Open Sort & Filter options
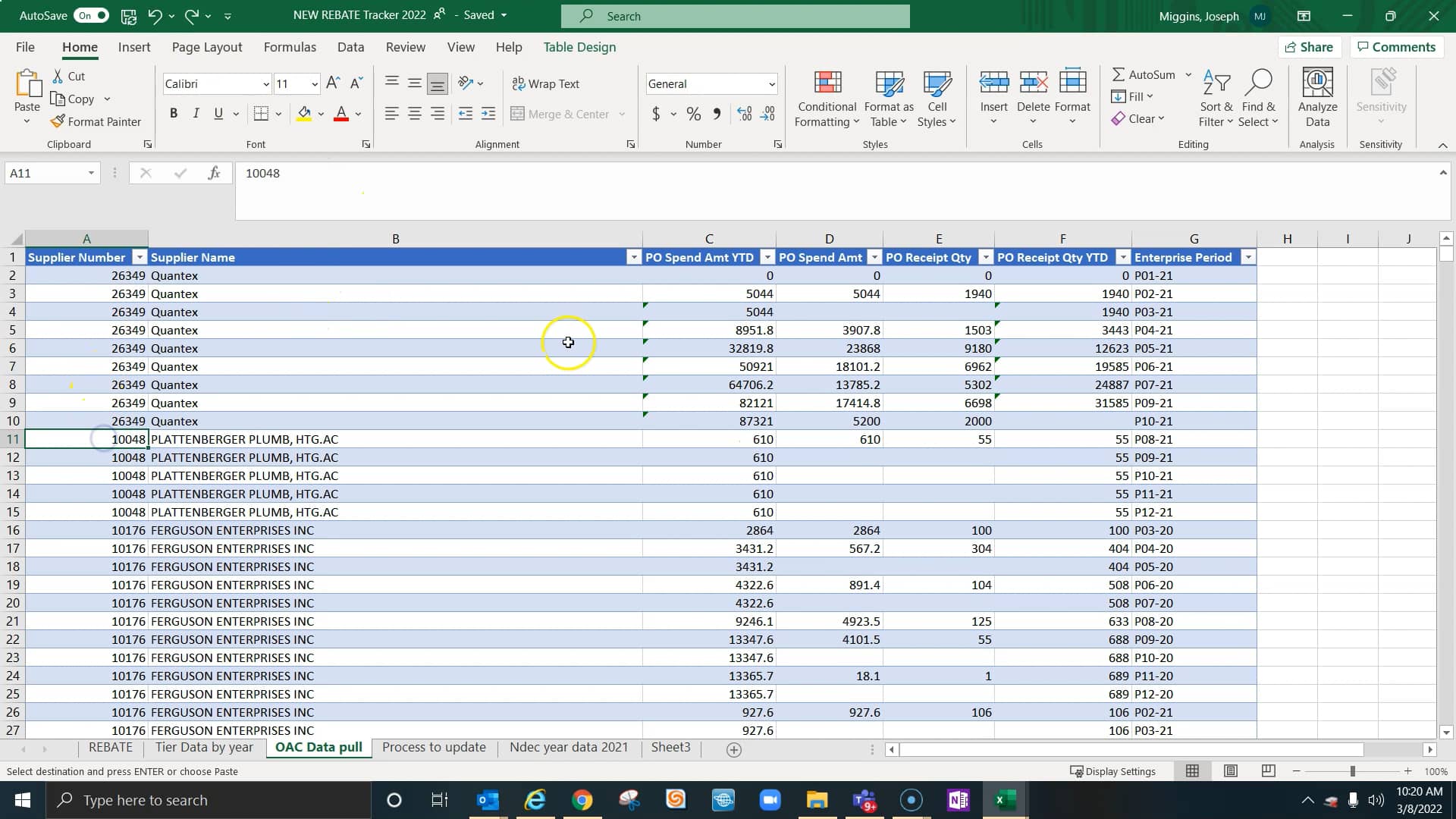 pyautogui.click(x=1215, y=97)
